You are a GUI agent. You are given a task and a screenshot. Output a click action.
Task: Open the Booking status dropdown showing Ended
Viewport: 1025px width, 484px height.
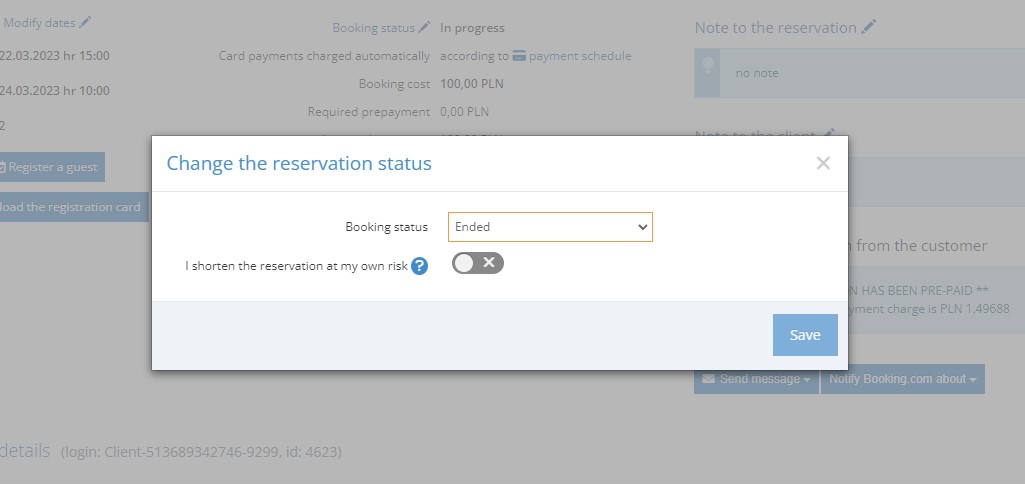point(550,227)
